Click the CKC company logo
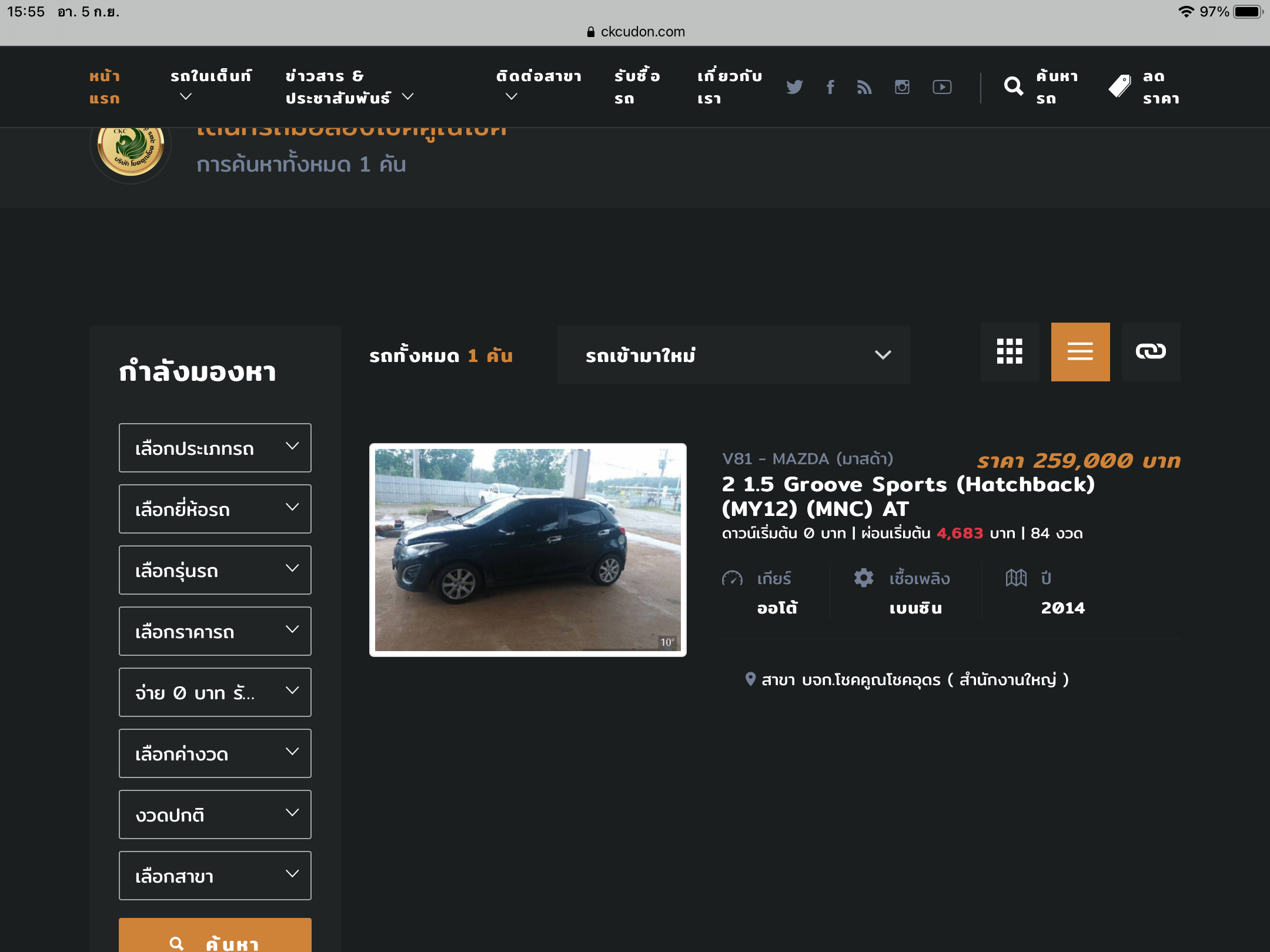Image resolution: width=1270 pixels, height=952 pixels. coord(131,149)
